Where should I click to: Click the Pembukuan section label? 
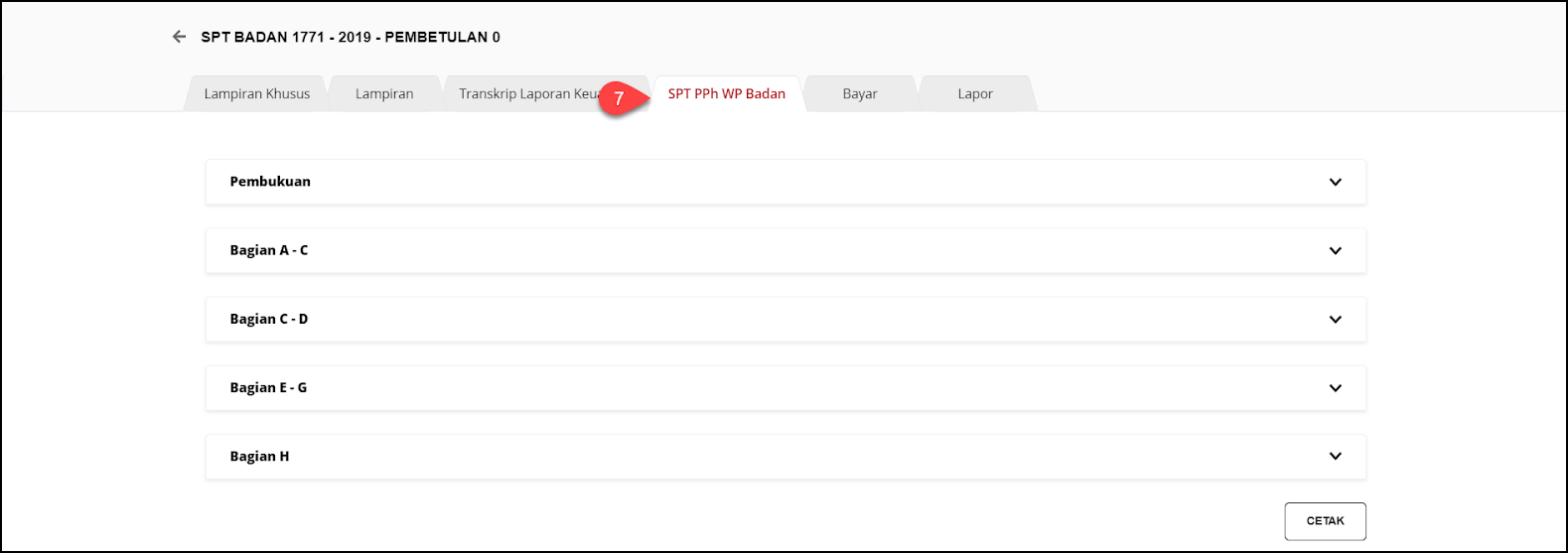coord(270,182)
